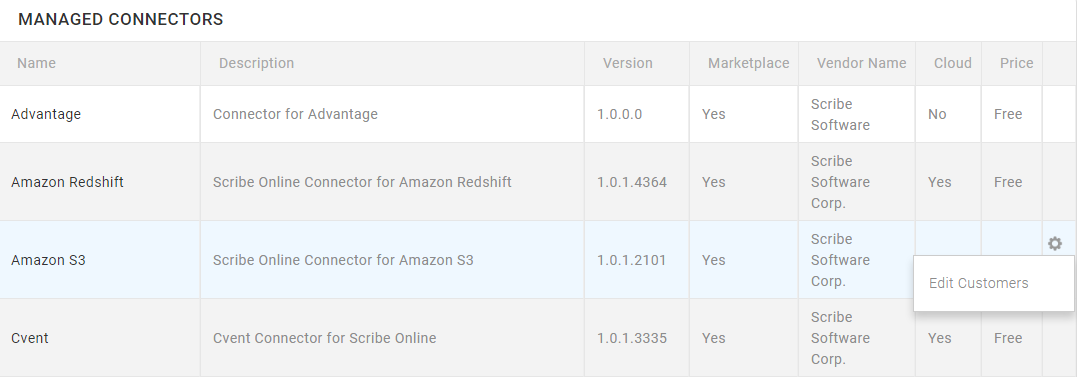Select the Cvent connector name
Viewport: 1077px width, 377px height.
pos(30,338)
